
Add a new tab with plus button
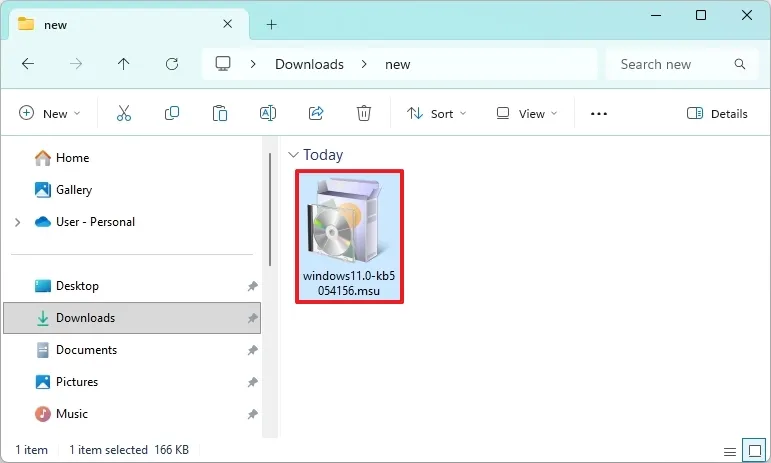pos(271,25)
